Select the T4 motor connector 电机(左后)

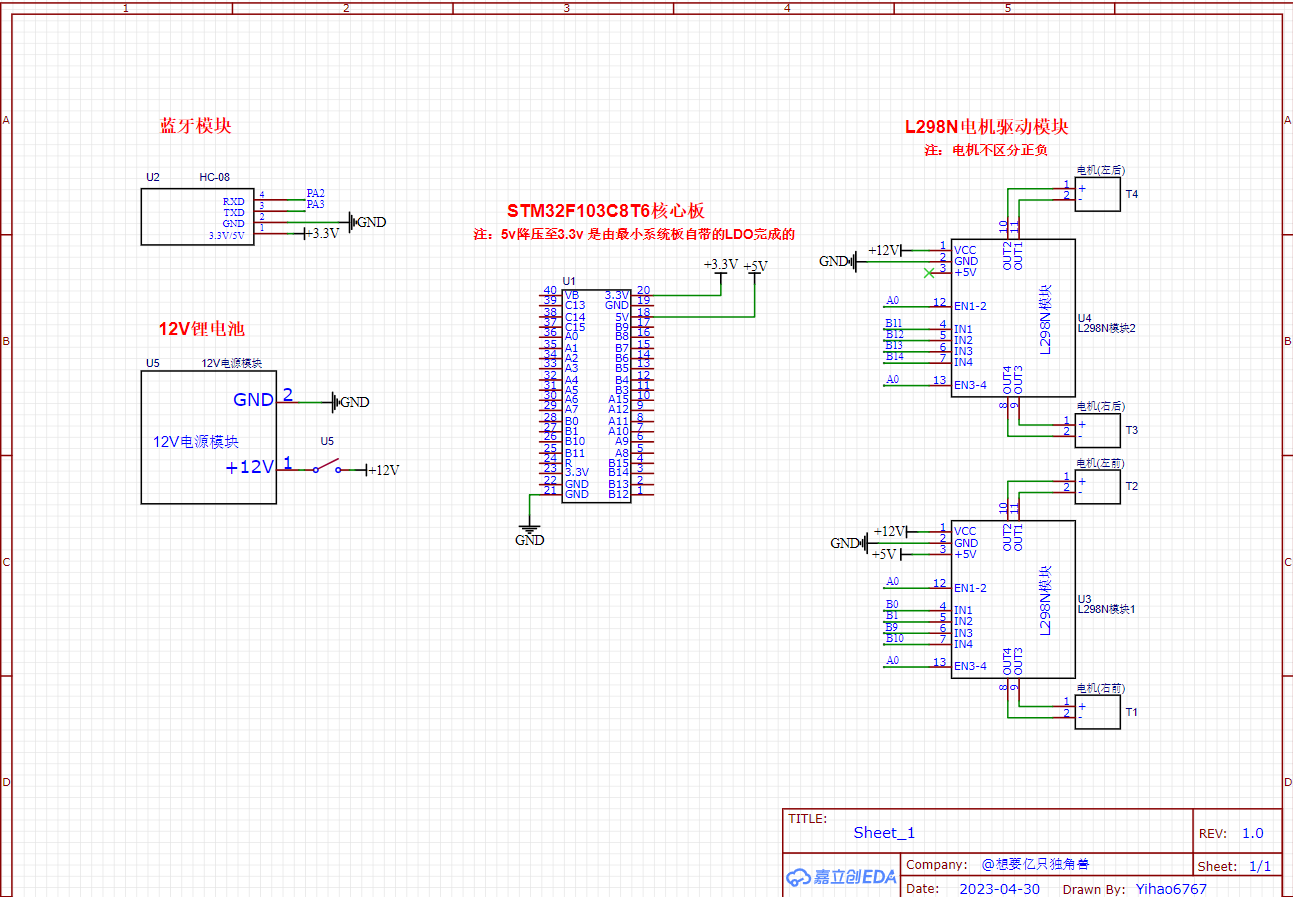1097,194
